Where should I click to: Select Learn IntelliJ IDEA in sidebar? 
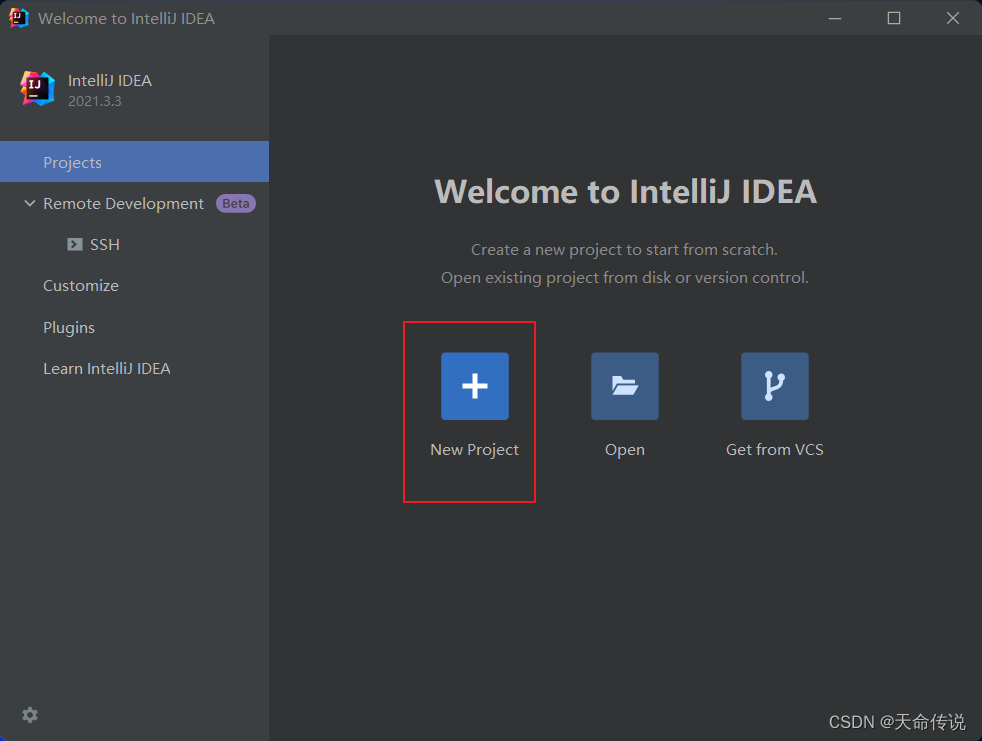click(x=106, y=368)
